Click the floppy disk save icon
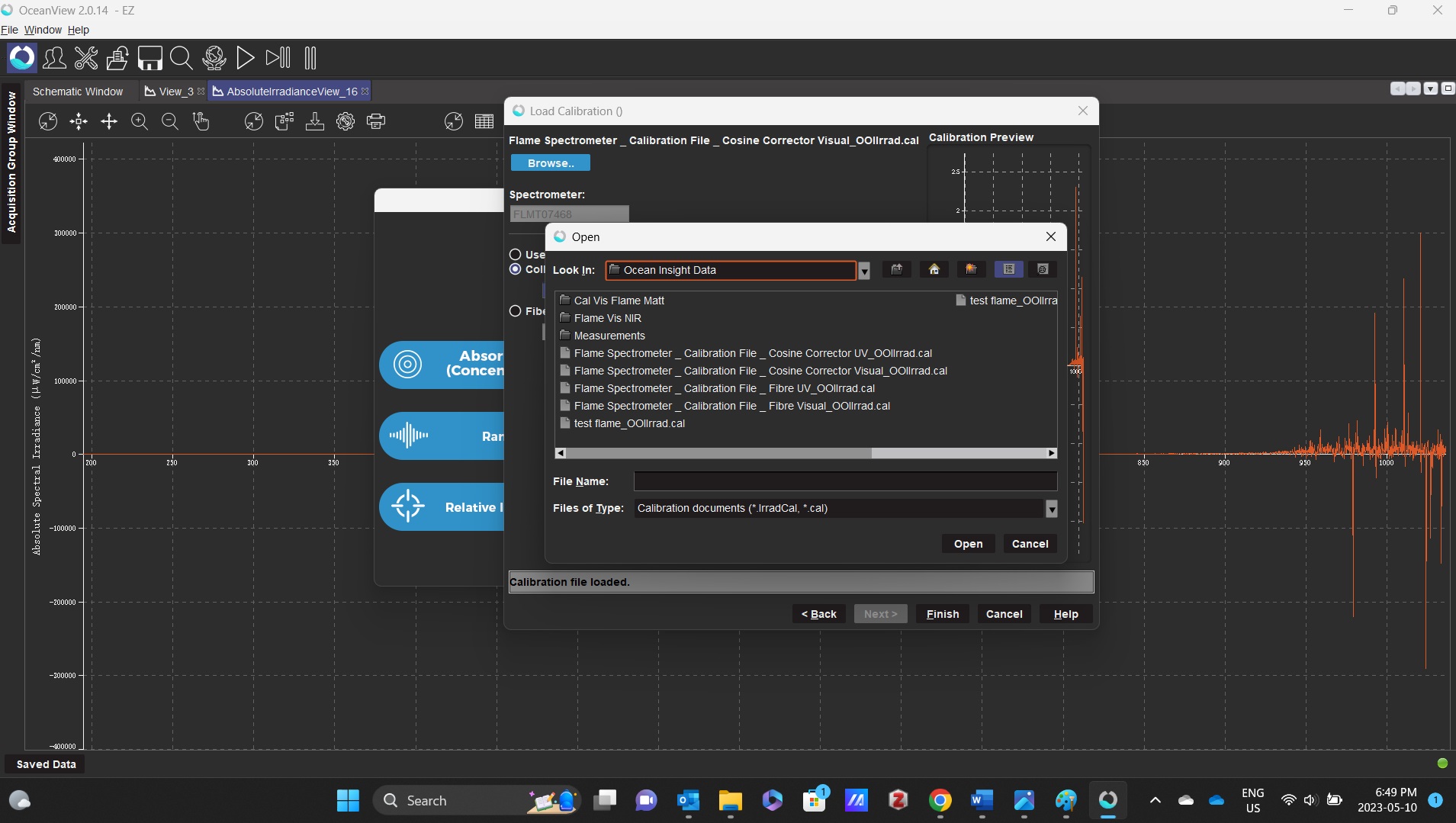 coord(149,58)
